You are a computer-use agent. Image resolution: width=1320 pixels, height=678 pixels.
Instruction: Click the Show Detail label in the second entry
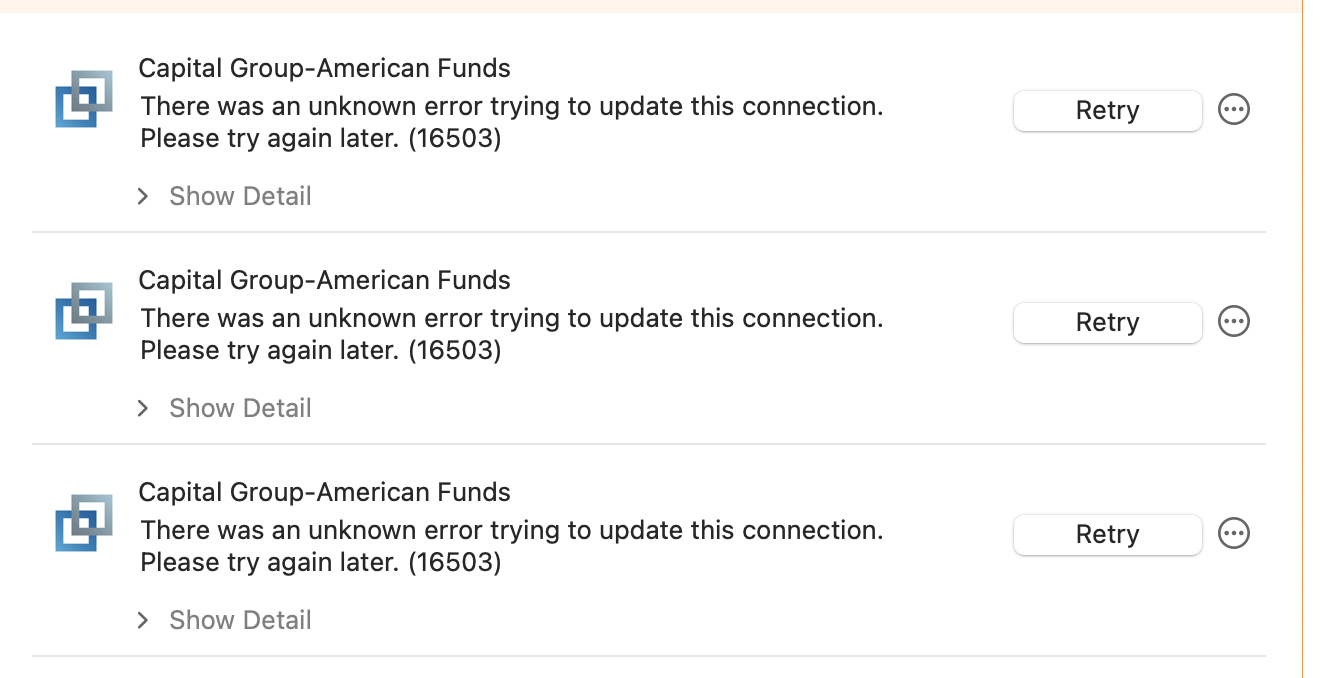click(x=240, y=408)
